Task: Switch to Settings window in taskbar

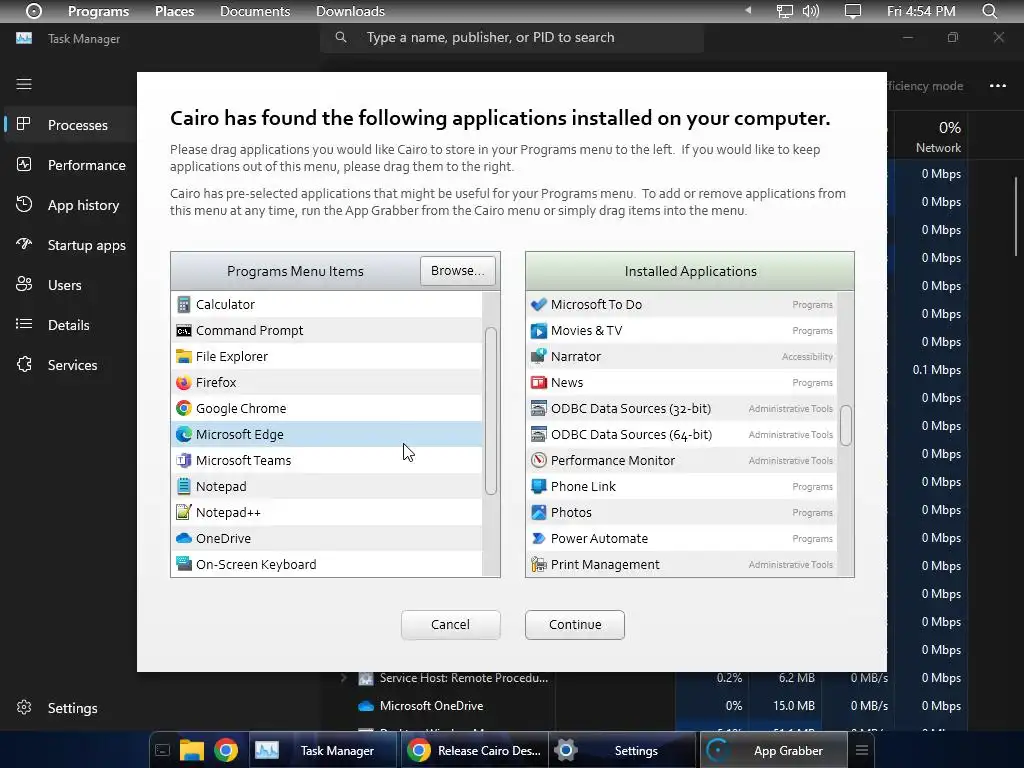Action: (x=624, y=750)
